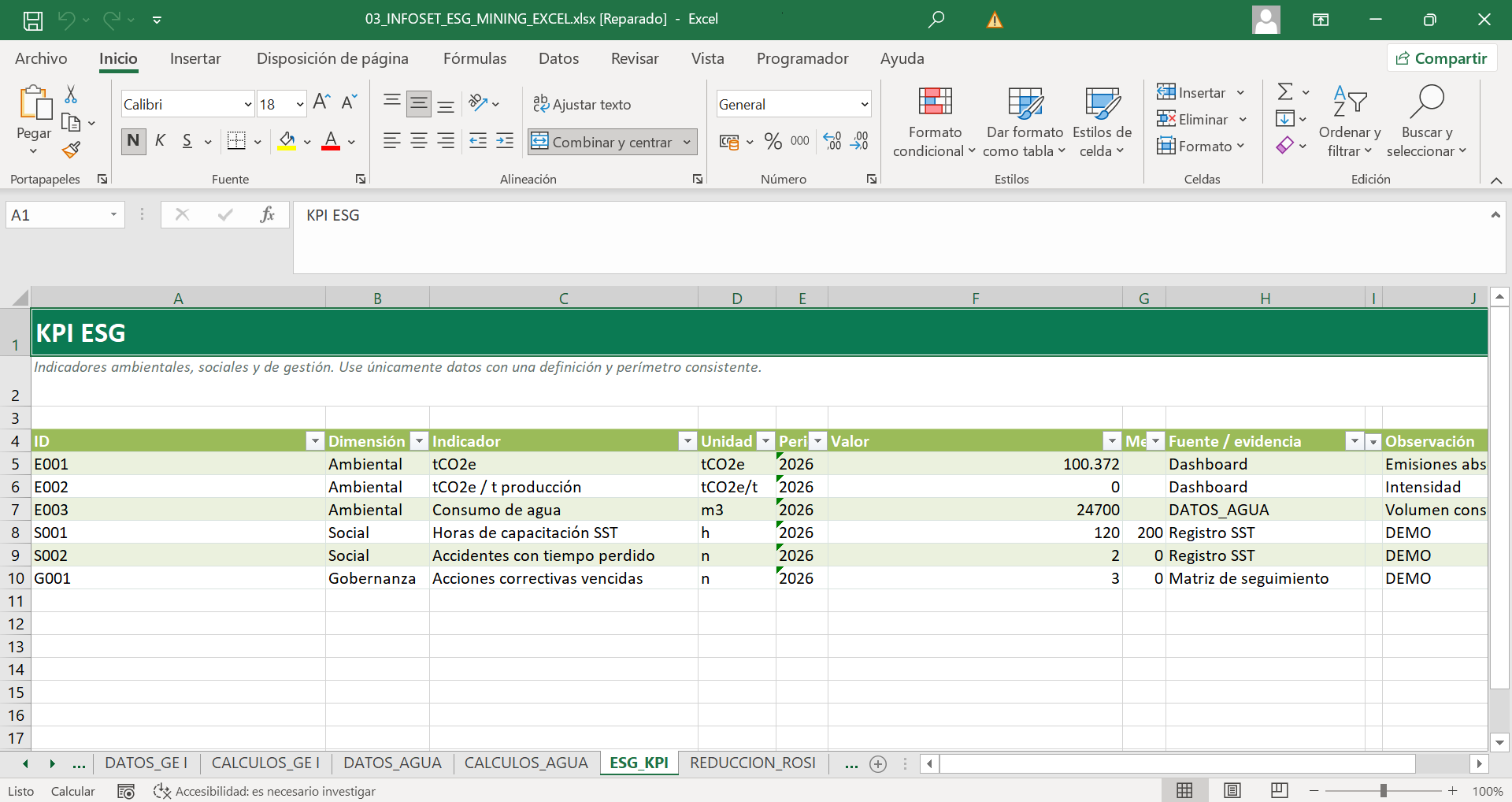Open filter dropdown for ID column
The width and height of the screenshot is (1512, 802).
coord(315,441)
